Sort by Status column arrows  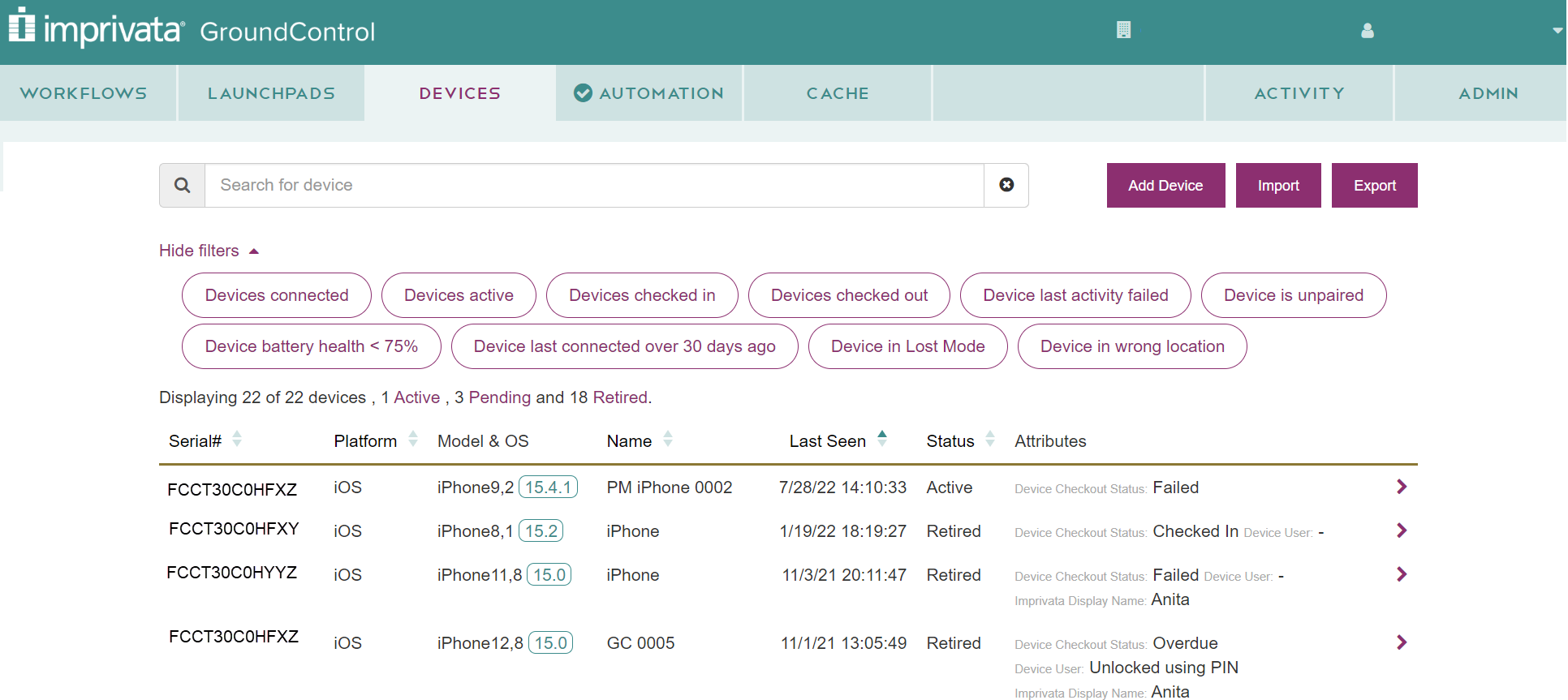(990, 440)
